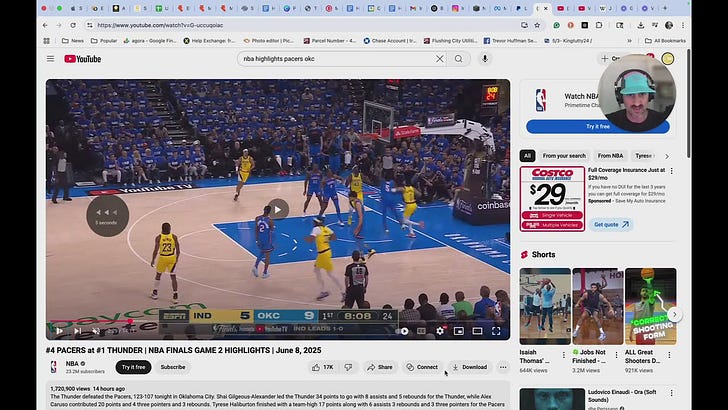Open the browser downloads icon

641,25
